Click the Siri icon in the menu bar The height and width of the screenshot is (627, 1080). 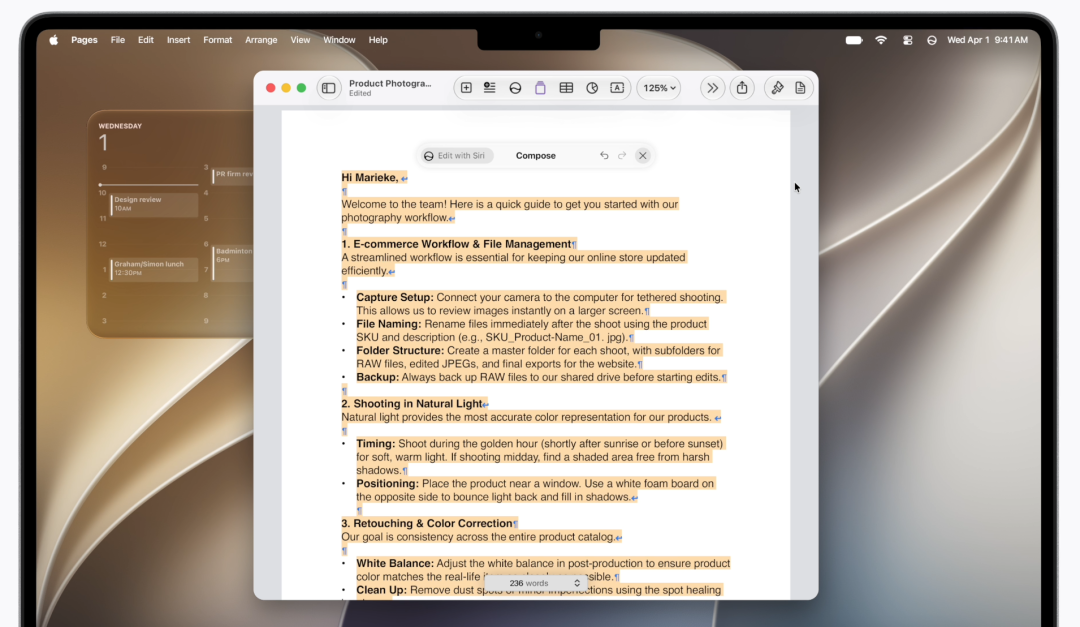coord(932,40)
